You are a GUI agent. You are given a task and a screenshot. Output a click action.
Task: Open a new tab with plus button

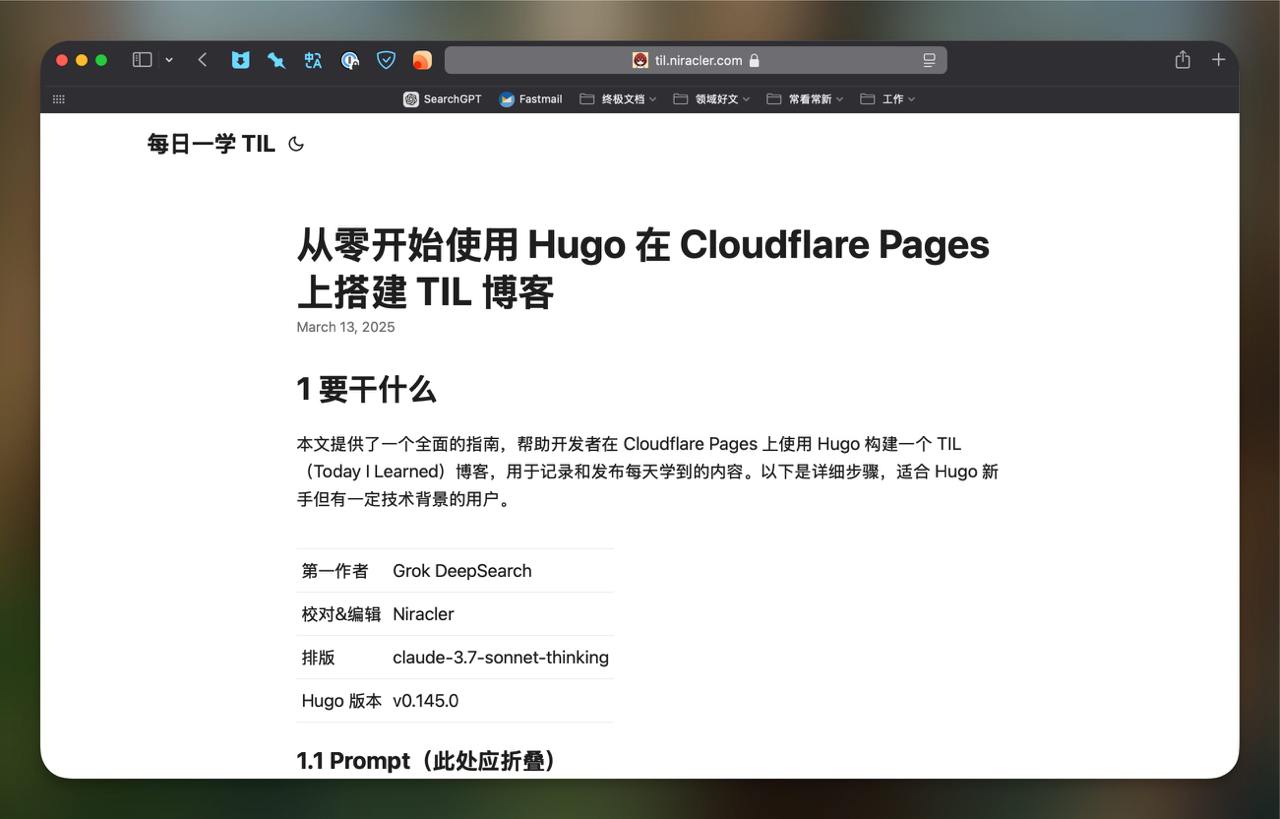point(1218,60)
